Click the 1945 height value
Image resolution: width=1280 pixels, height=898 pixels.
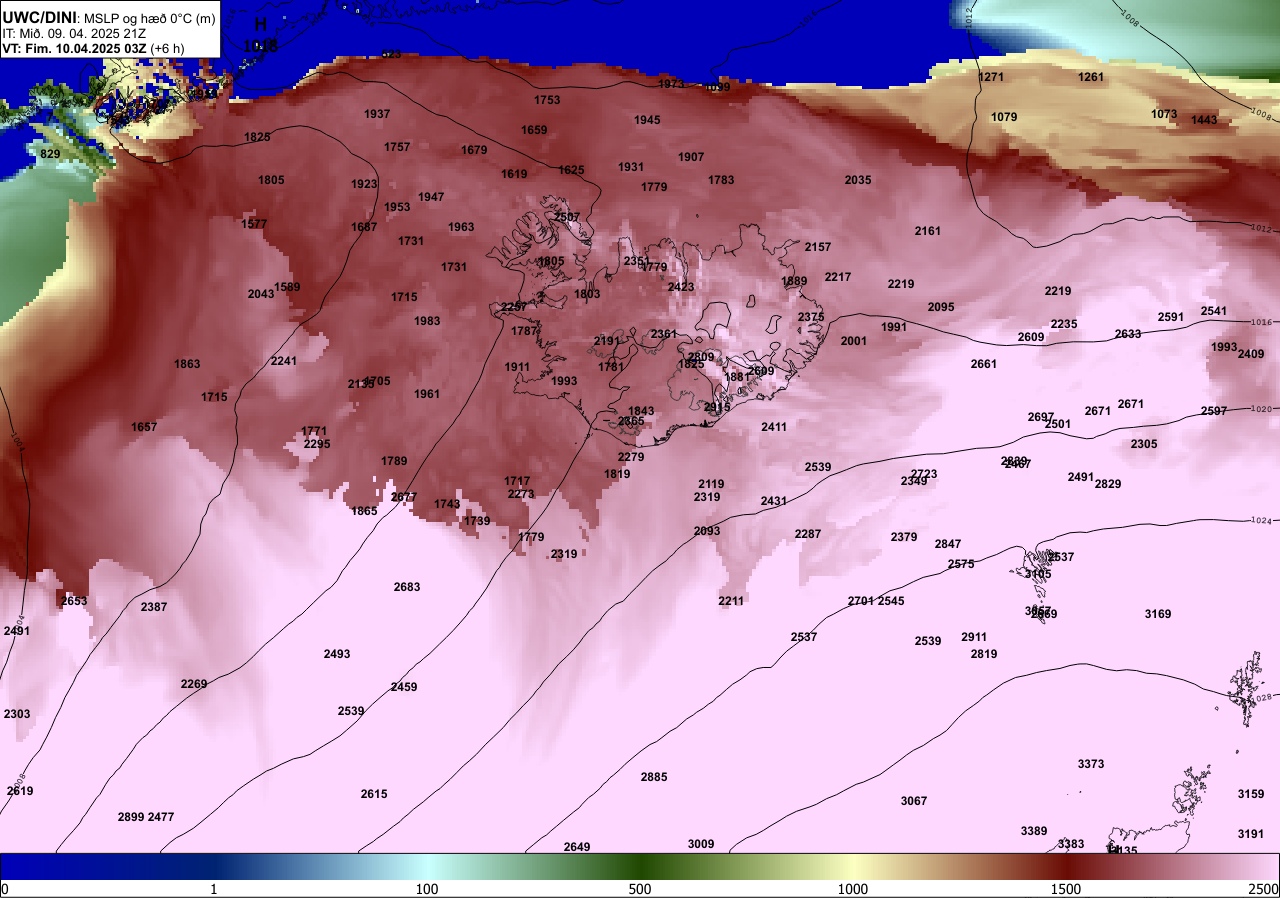click(x=647, y=120)
